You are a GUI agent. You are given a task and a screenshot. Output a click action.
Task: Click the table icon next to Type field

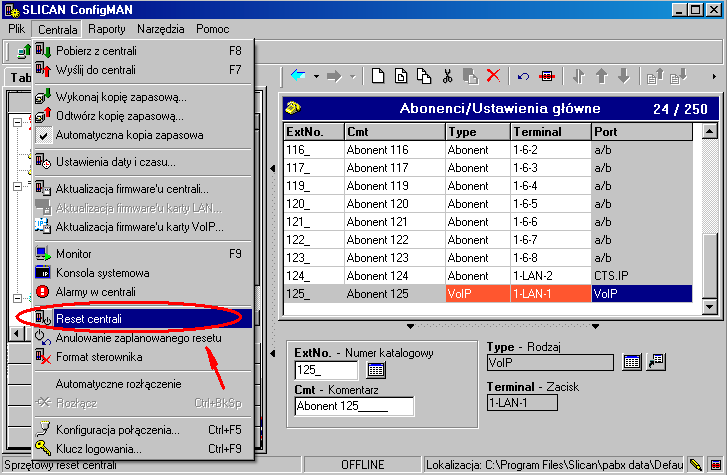click(x=632, y=362)
